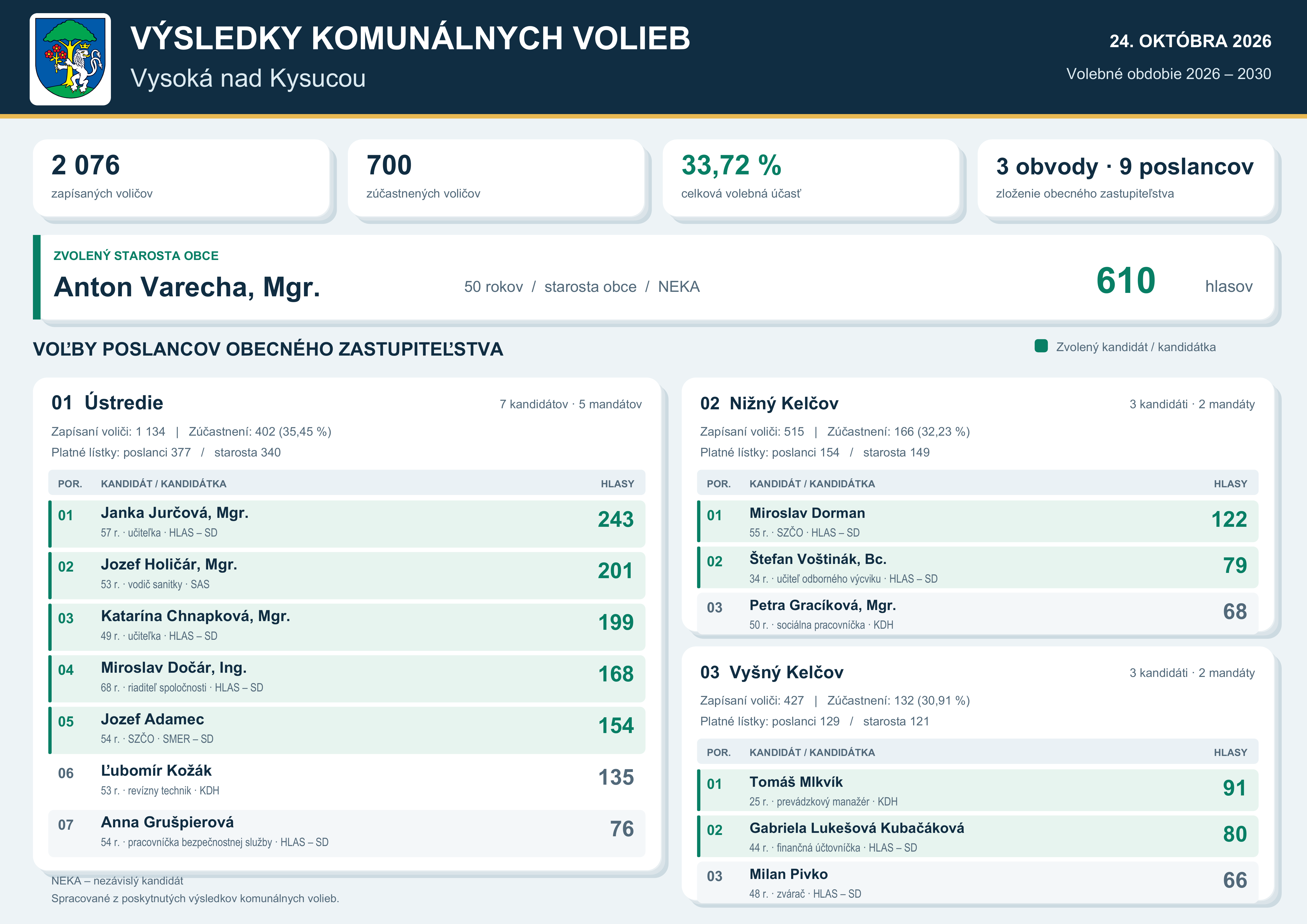Screen dimensions: 1307x924
Task: Click candidate 'Anna Grušpierová'
Action: coord(347,834)
